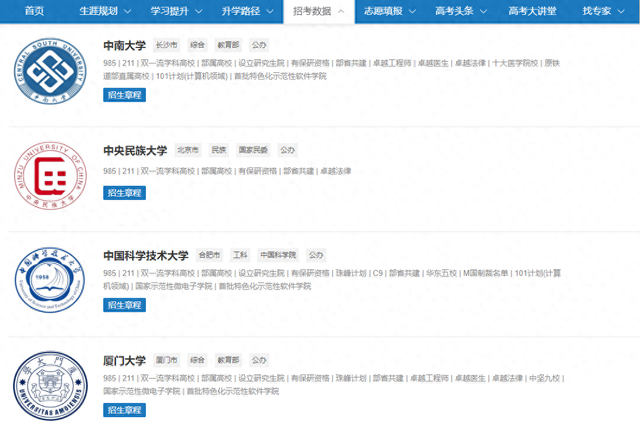
Task: Click the 厦门市 tag
Action: click(x=167, y=360)
